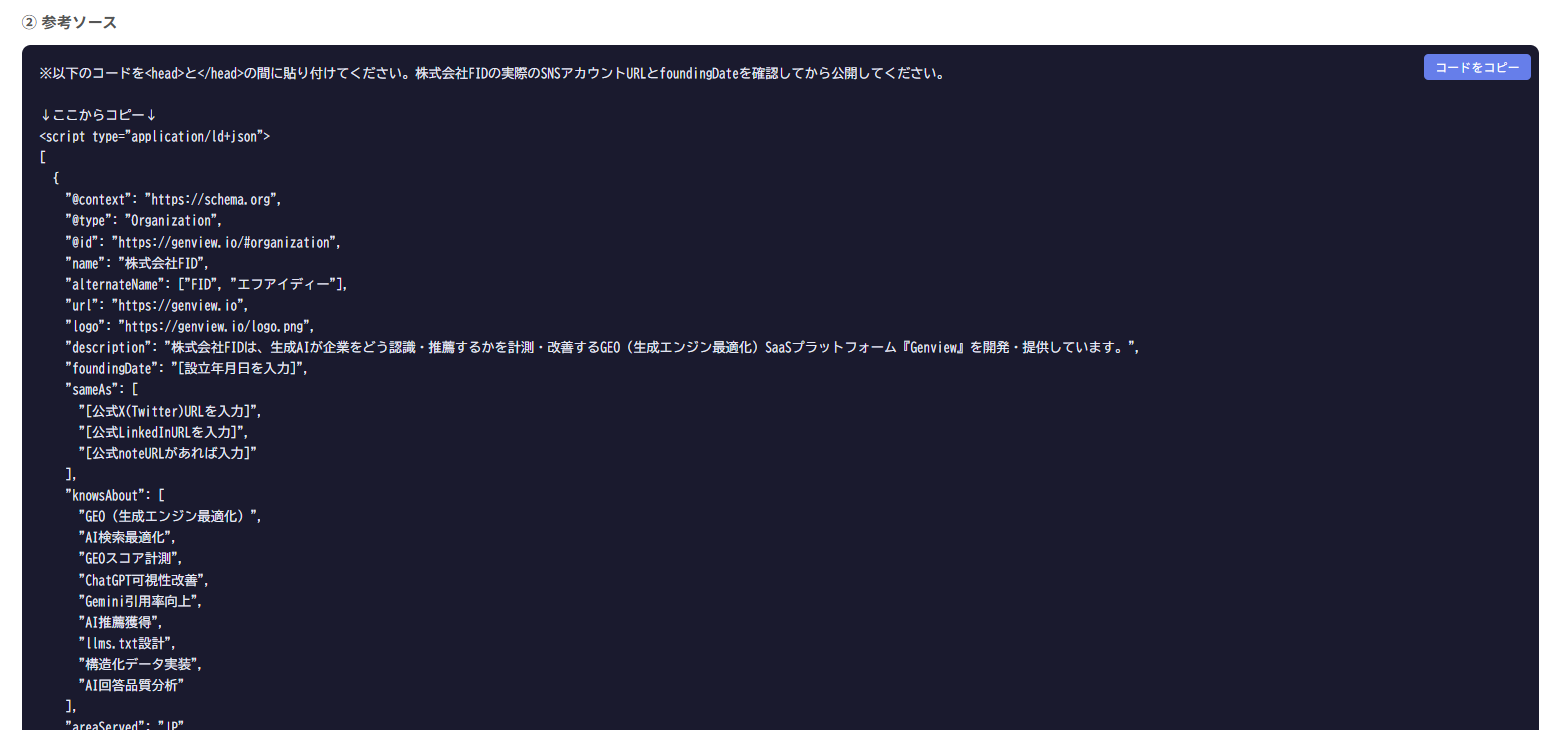Click the "sameAs": [ line
The image size is (1560, 730).
click(102, 389)
